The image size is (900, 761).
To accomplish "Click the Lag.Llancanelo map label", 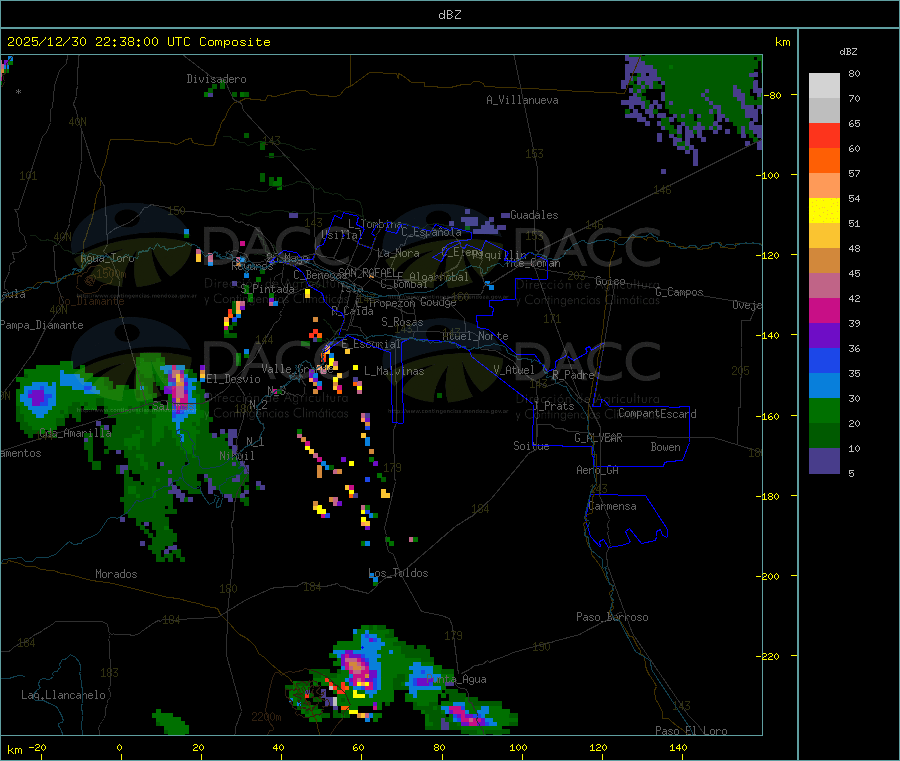I will tap(64, 695).
